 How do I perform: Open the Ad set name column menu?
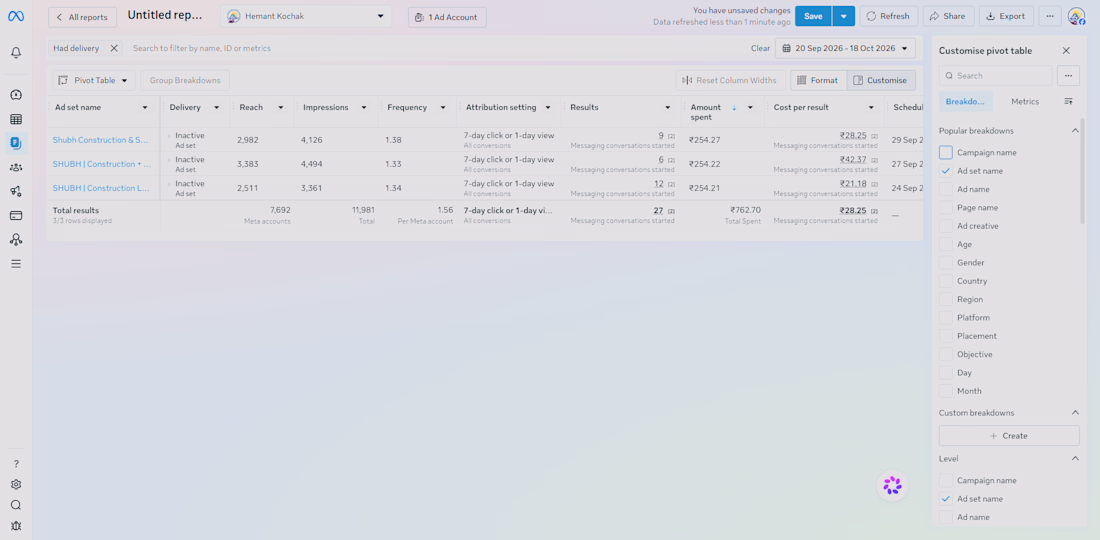click(145, 107)
